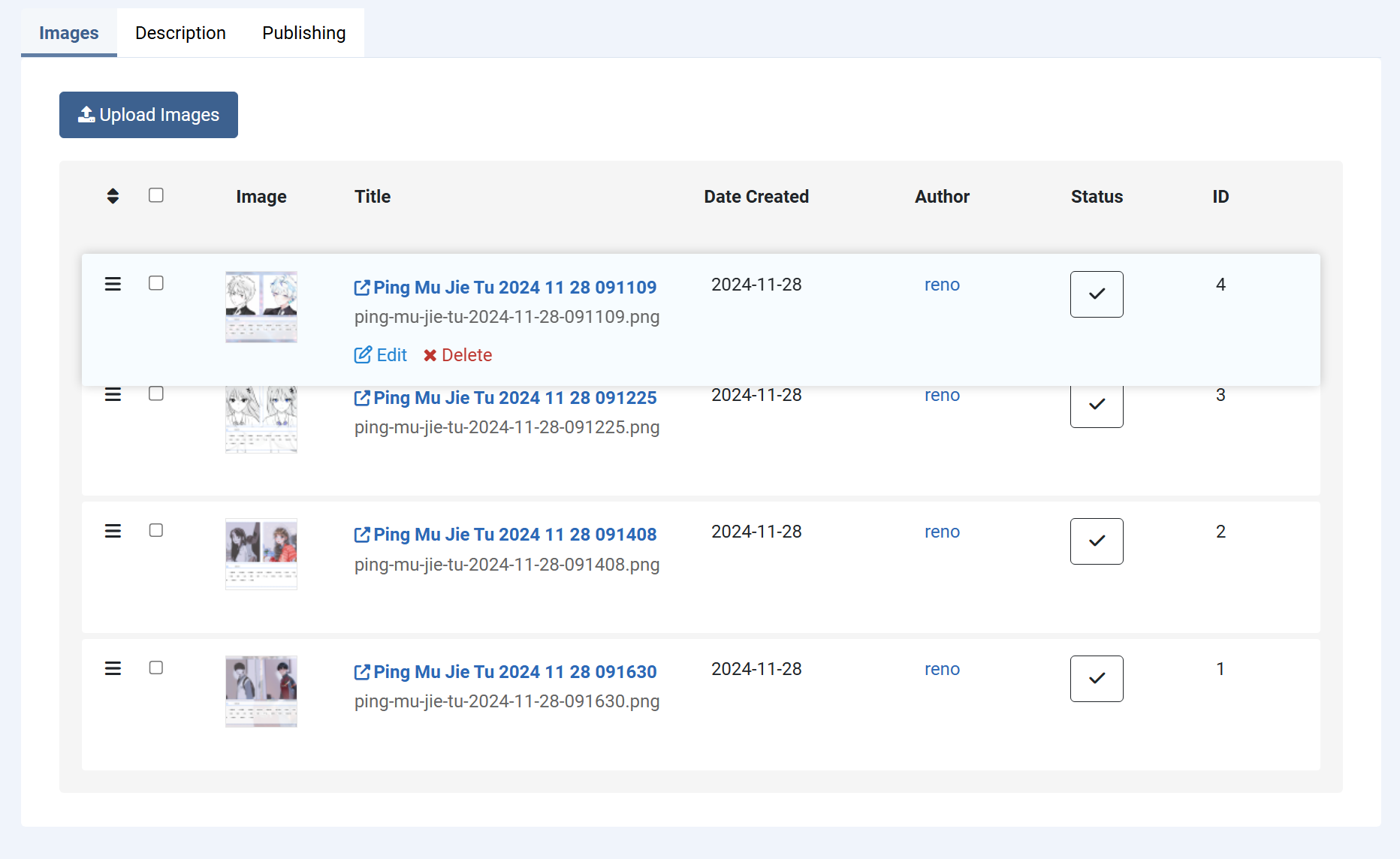The width and height of the screenshot is (1400, 859).
Task: Toggle published status of image ID 2
Action: coord(1096,541)
